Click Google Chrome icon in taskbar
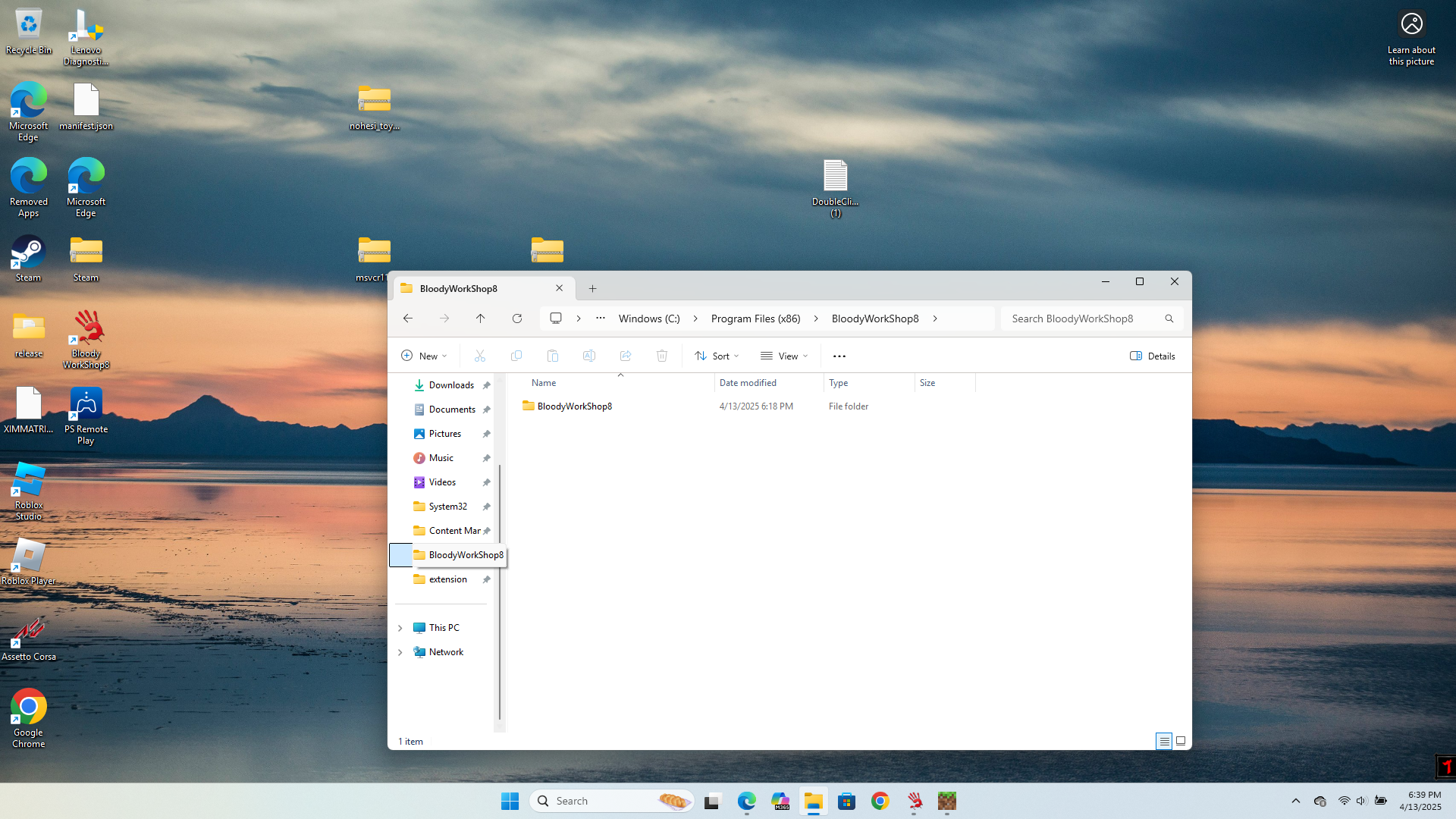Image resolution: width=1456 pixels, height=819 pixels. tap(880, 801)
